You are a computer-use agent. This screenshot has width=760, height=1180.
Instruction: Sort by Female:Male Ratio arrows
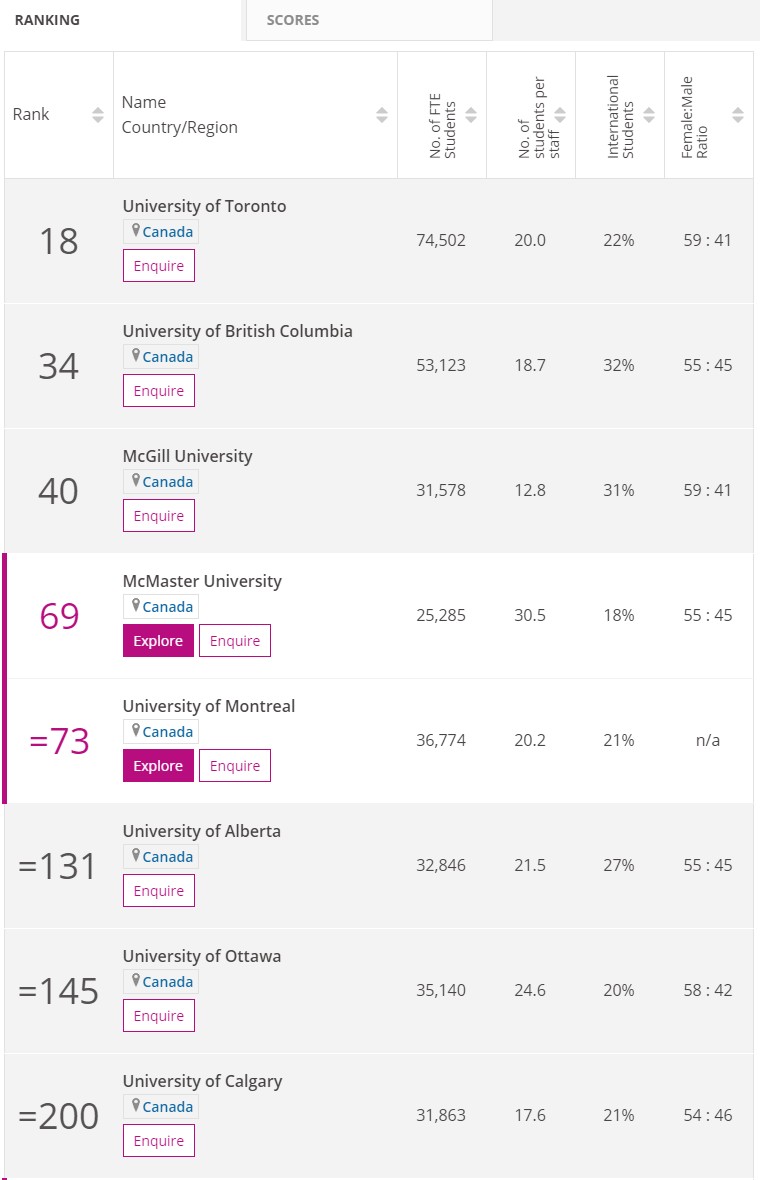tap(738, 115)
